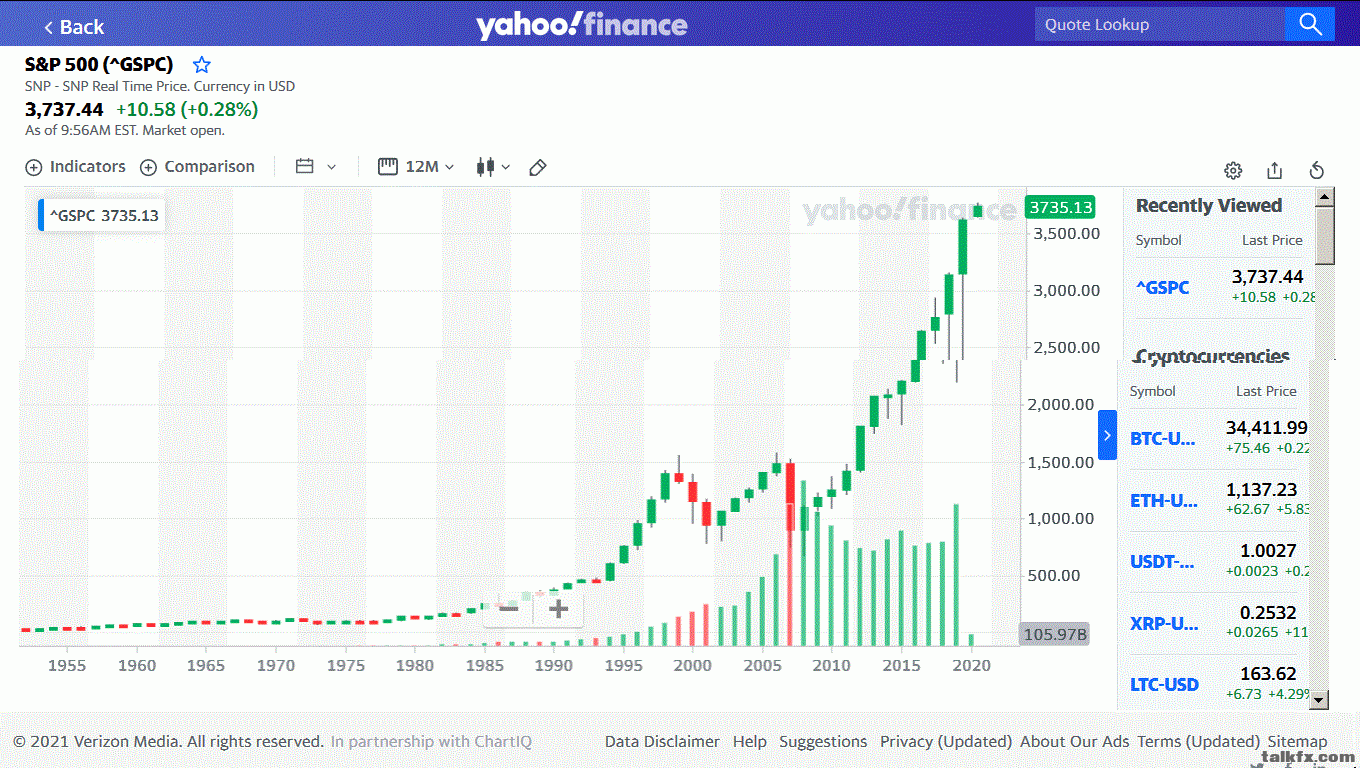Viewport: 1360px width, 768px height.
Task: Open the date range calendar dropdown
Action: coord(316,167)
